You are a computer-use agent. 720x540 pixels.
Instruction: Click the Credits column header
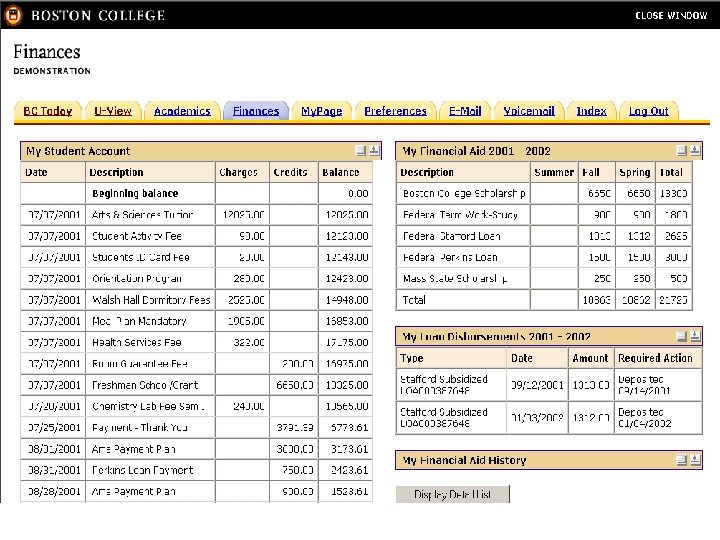(293, 172)
